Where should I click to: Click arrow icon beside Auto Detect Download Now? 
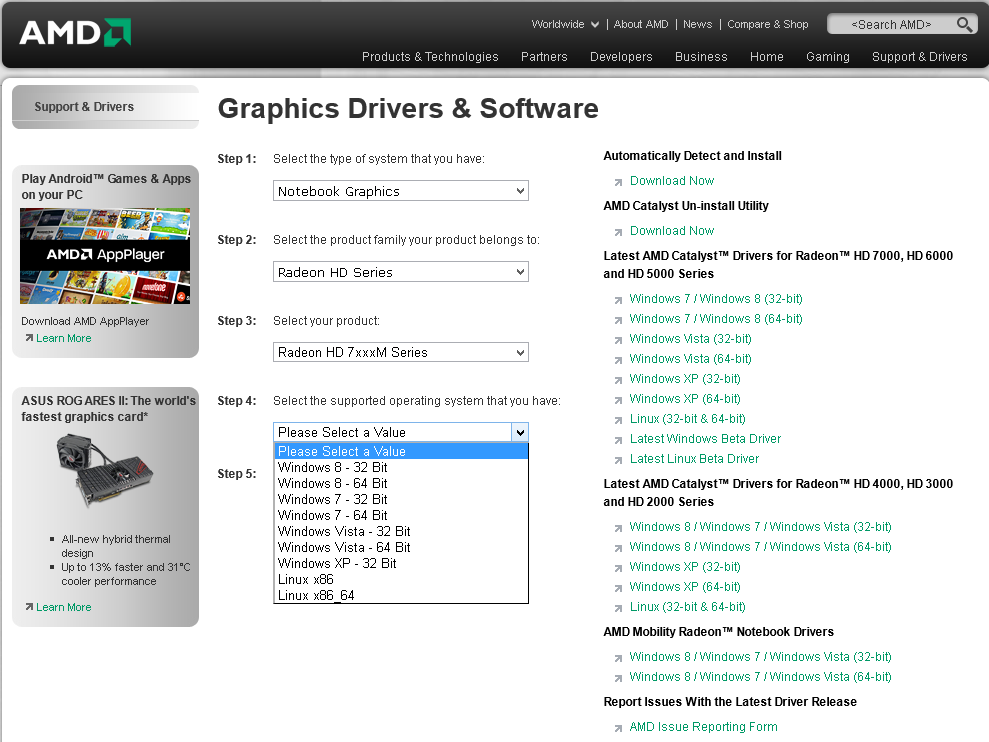point(618,182)
